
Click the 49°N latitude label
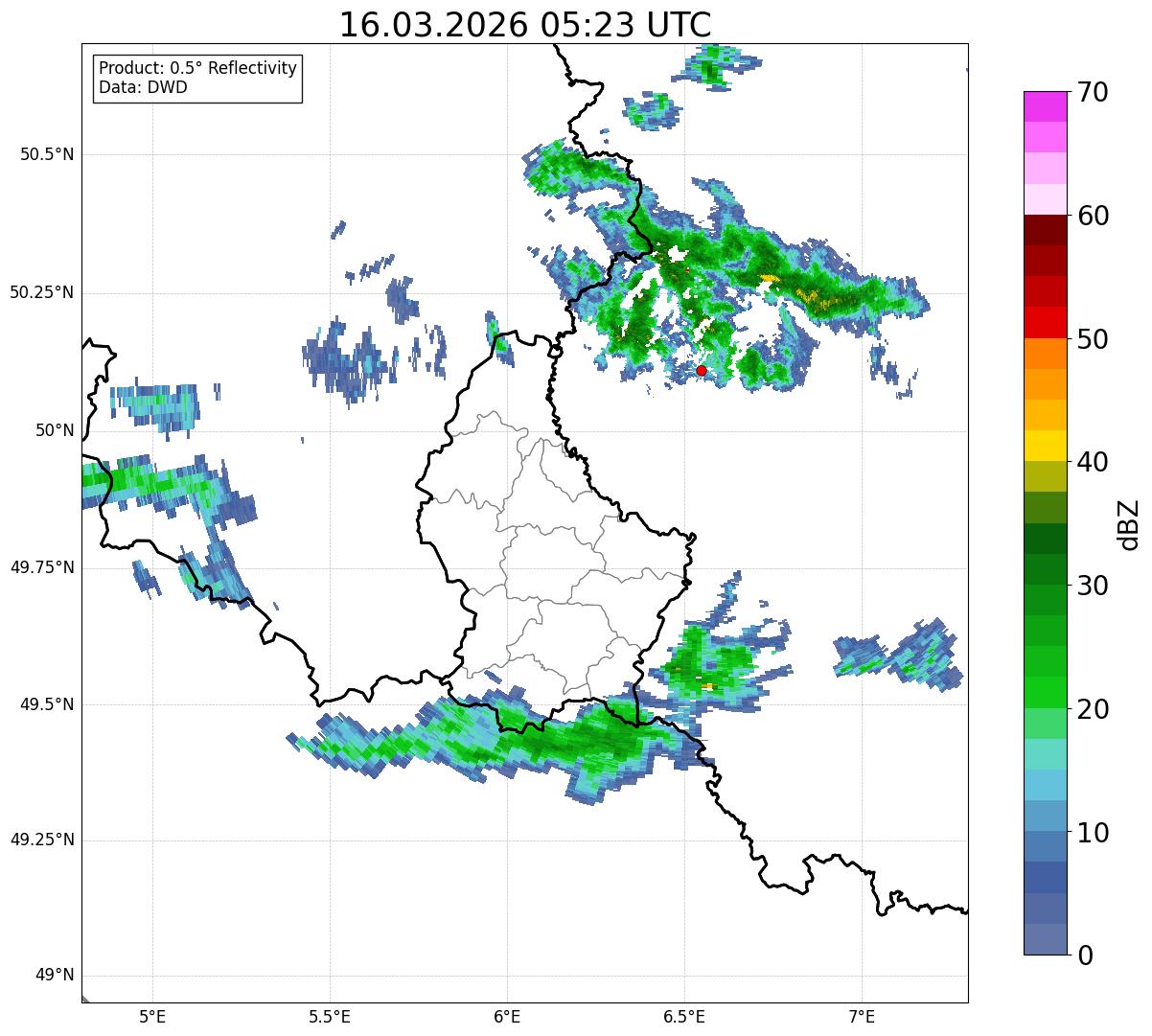(x=55, y=976)
